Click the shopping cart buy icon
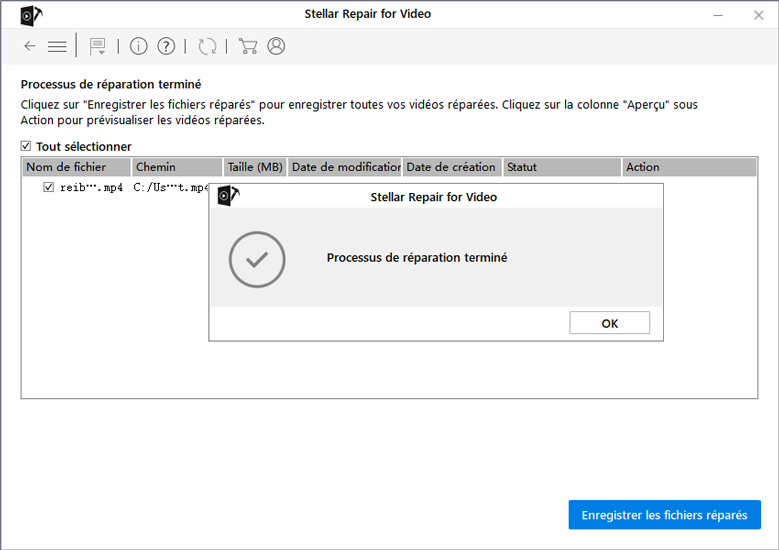Screen dimensions: 779x550 (x=248, y=46)
